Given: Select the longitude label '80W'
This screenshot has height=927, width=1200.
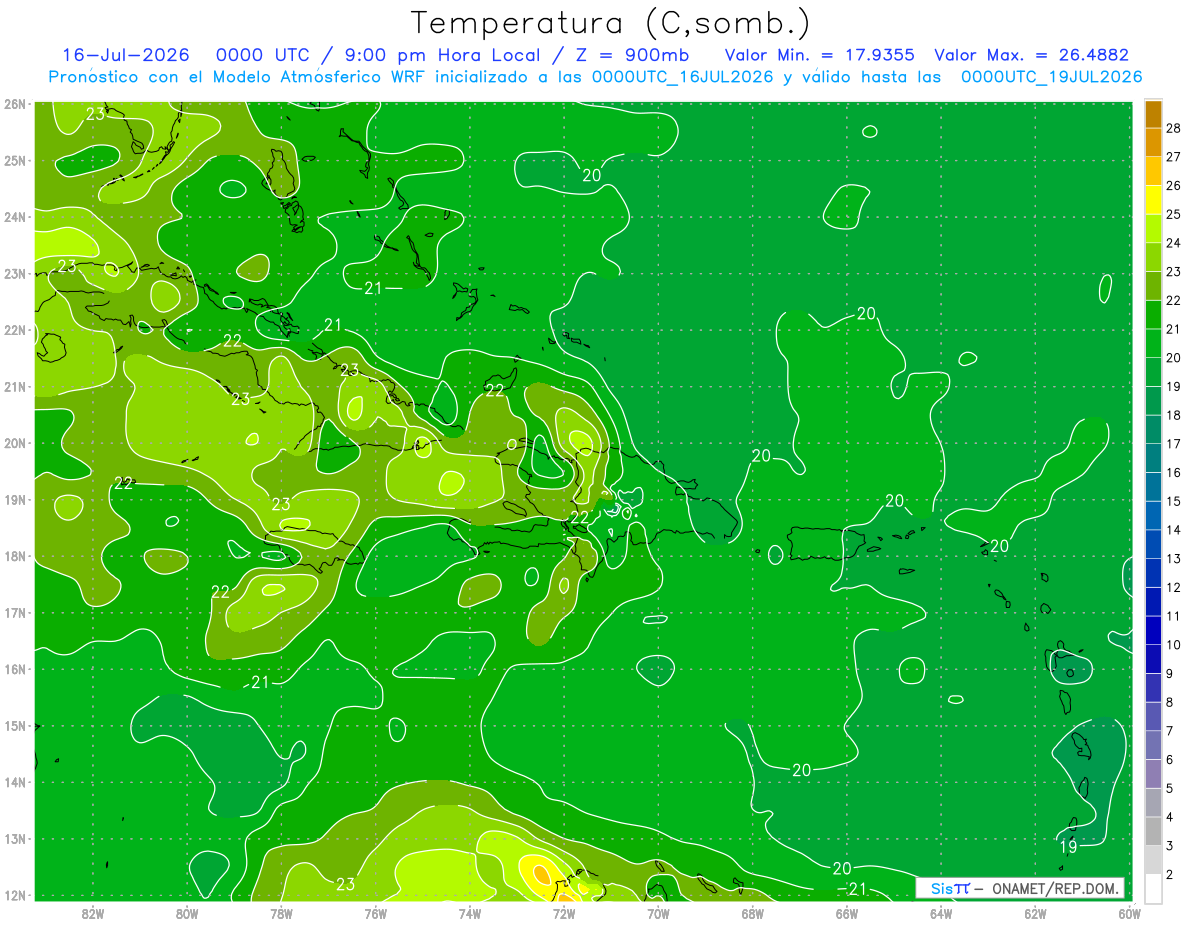Looking at the screenshot, I should tap(187, 912).
